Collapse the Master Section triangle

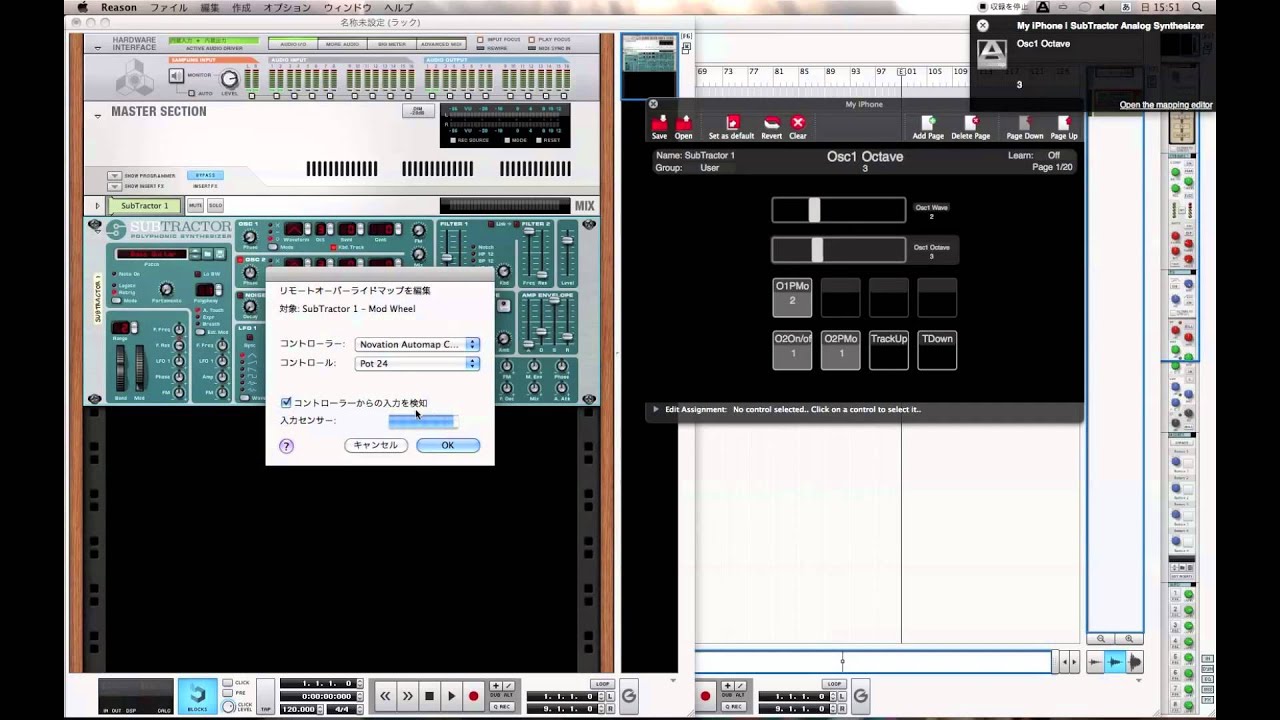97,116
